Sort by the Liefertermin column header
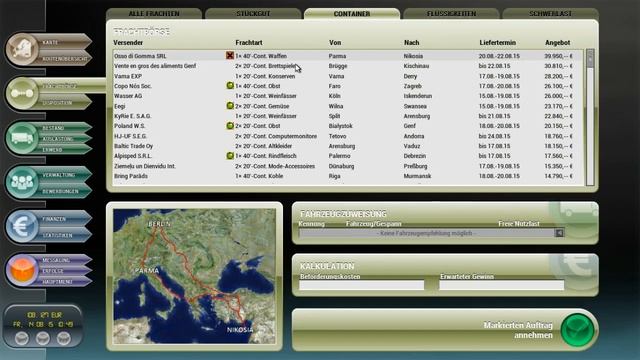Viewport: 640px width, 360px height. point(498,42)
